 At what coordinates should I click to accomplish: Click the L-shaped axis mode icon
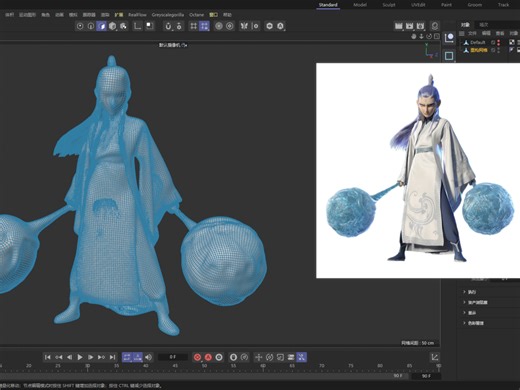pyautogui.click(x=137, y=26)
